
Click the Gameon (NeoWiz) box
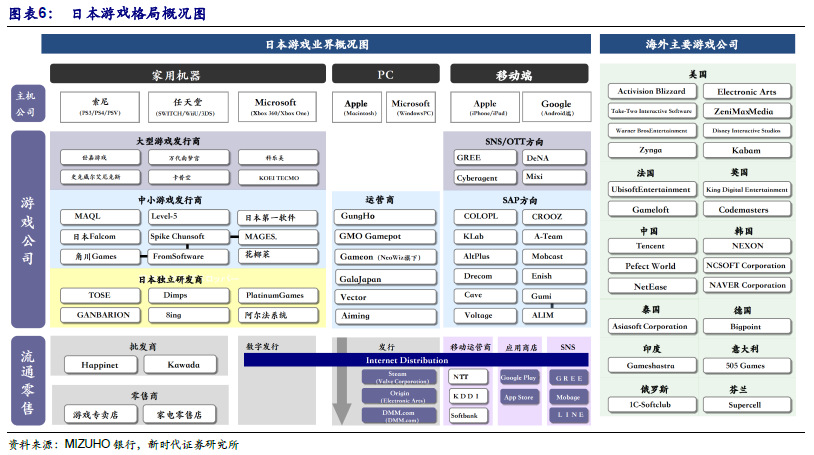coord(385,257)
